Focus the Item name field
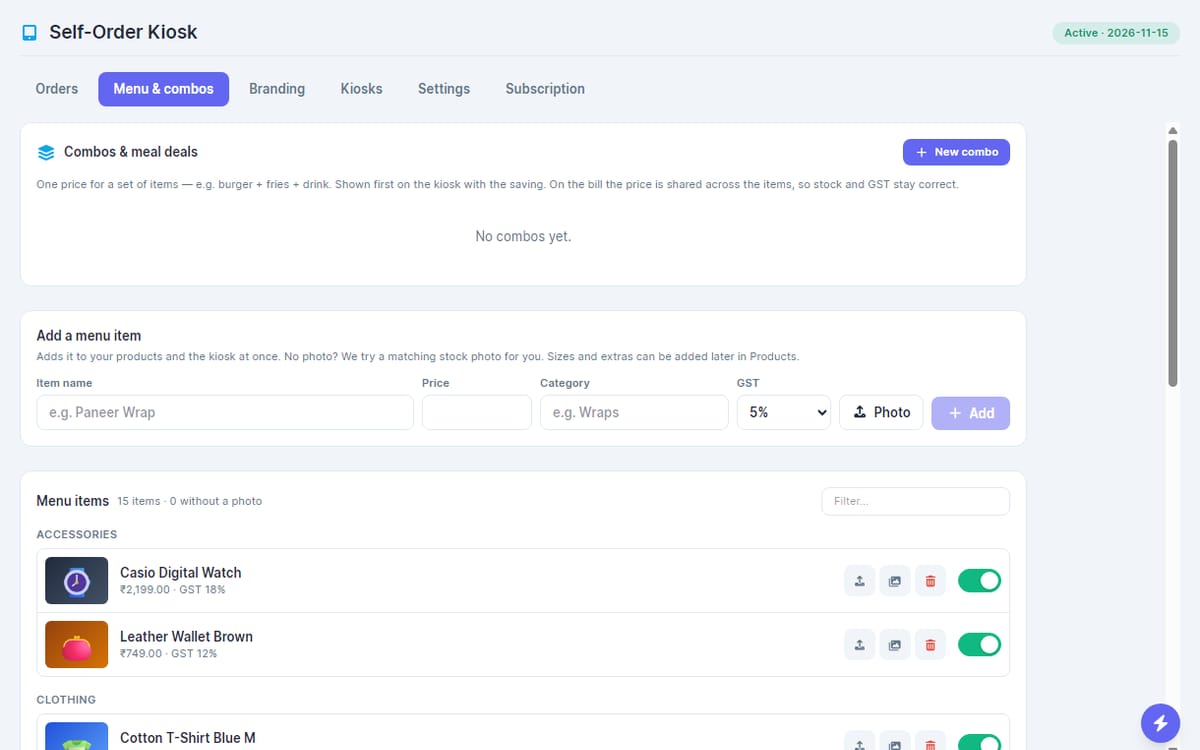 [x=225, y=412]
